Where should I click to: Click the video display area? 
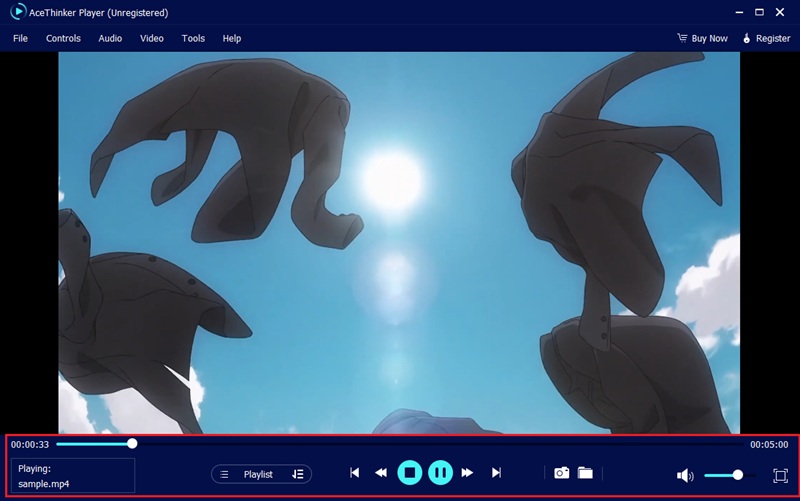click(x=399, y=243)
